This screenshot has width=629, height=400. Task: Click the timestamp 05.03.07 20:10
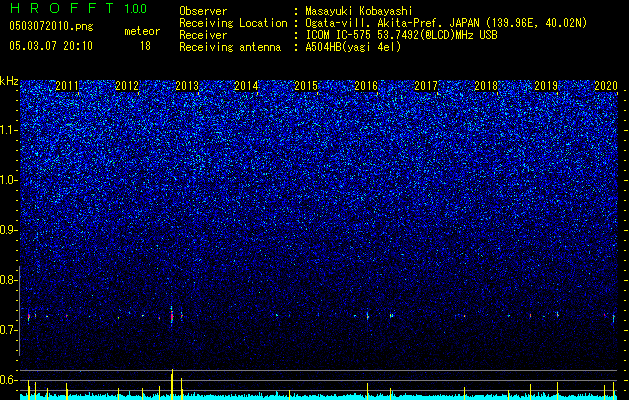coord(51,46)
